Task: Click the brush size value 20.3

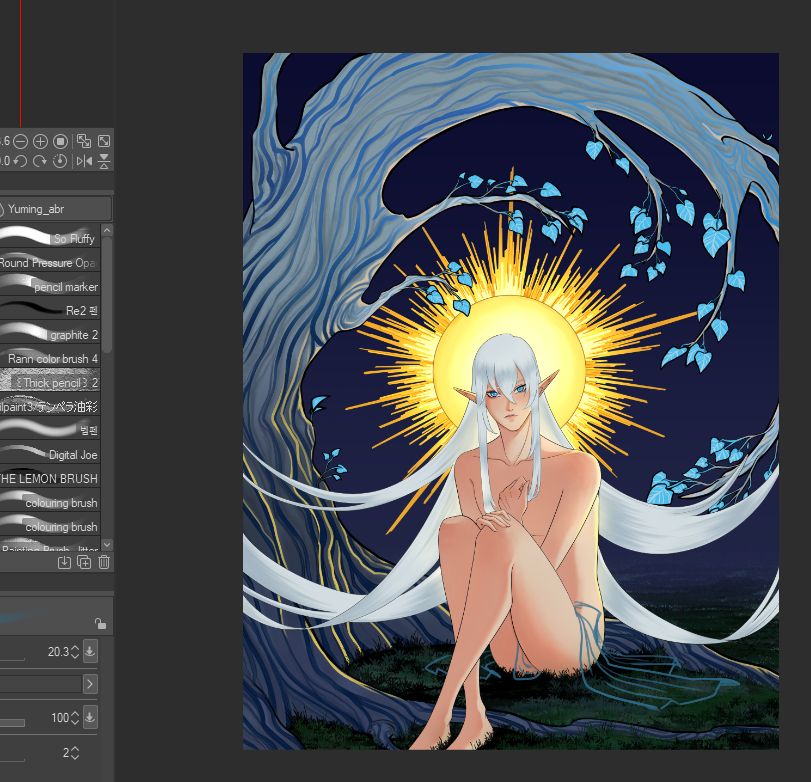Action: tap(58, 652)
